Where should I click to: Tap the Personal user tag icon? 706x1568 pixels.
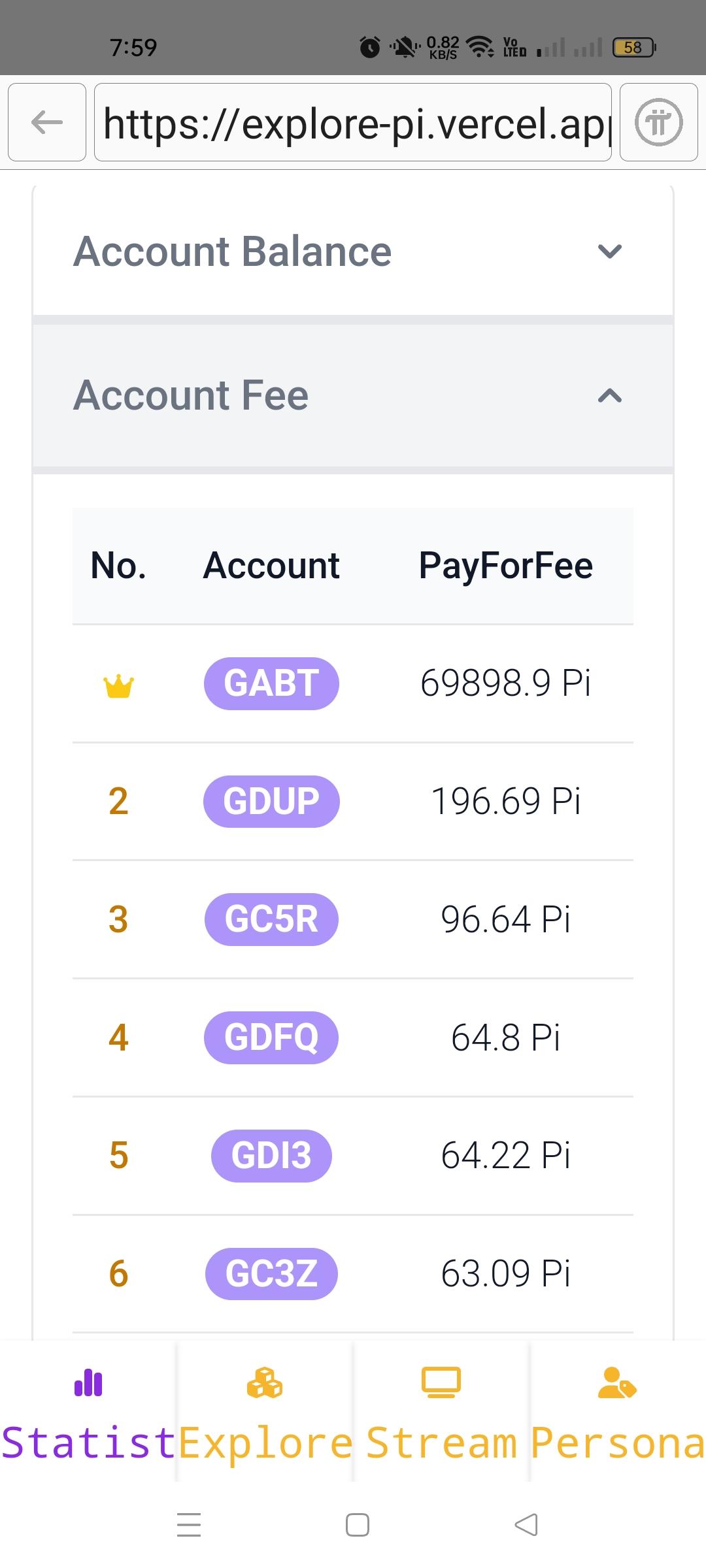pos(617,1382)
